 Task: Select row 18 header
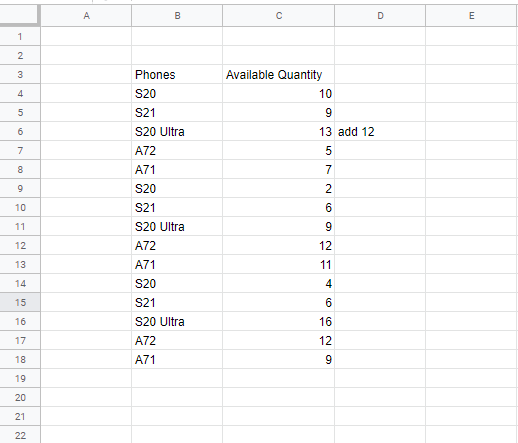20,359
